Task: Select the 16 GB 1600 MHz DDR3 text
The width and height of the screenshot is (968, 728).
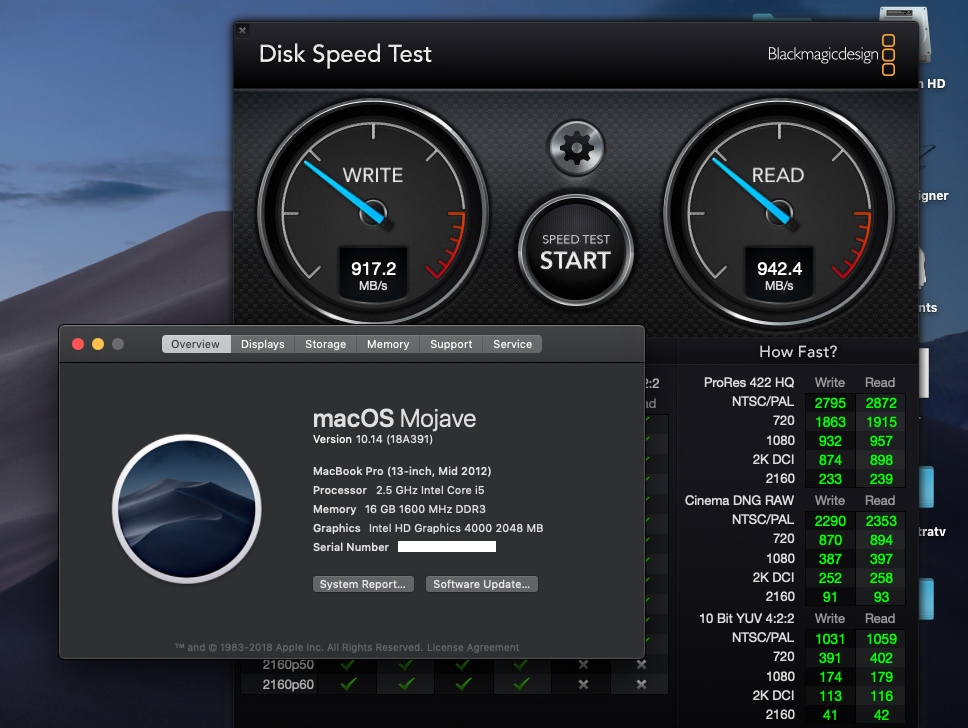Action: tap(425, 509)
